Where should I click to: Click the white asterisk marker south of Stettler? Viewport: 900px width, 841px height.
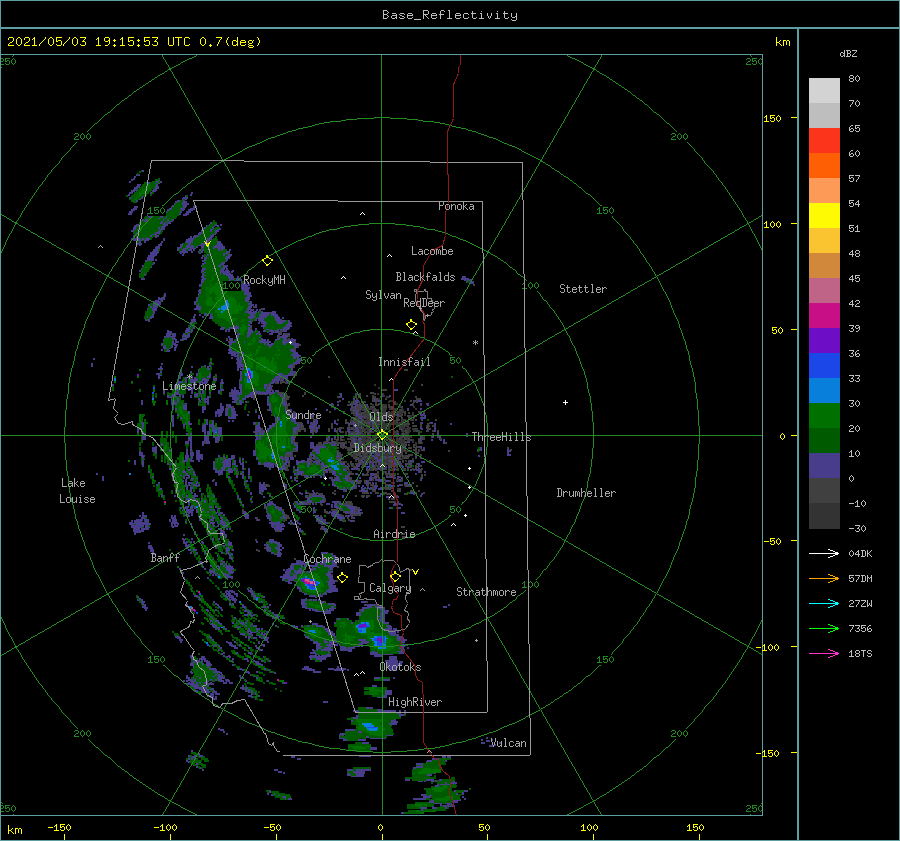pyautogui.click(x=475, y=343)
